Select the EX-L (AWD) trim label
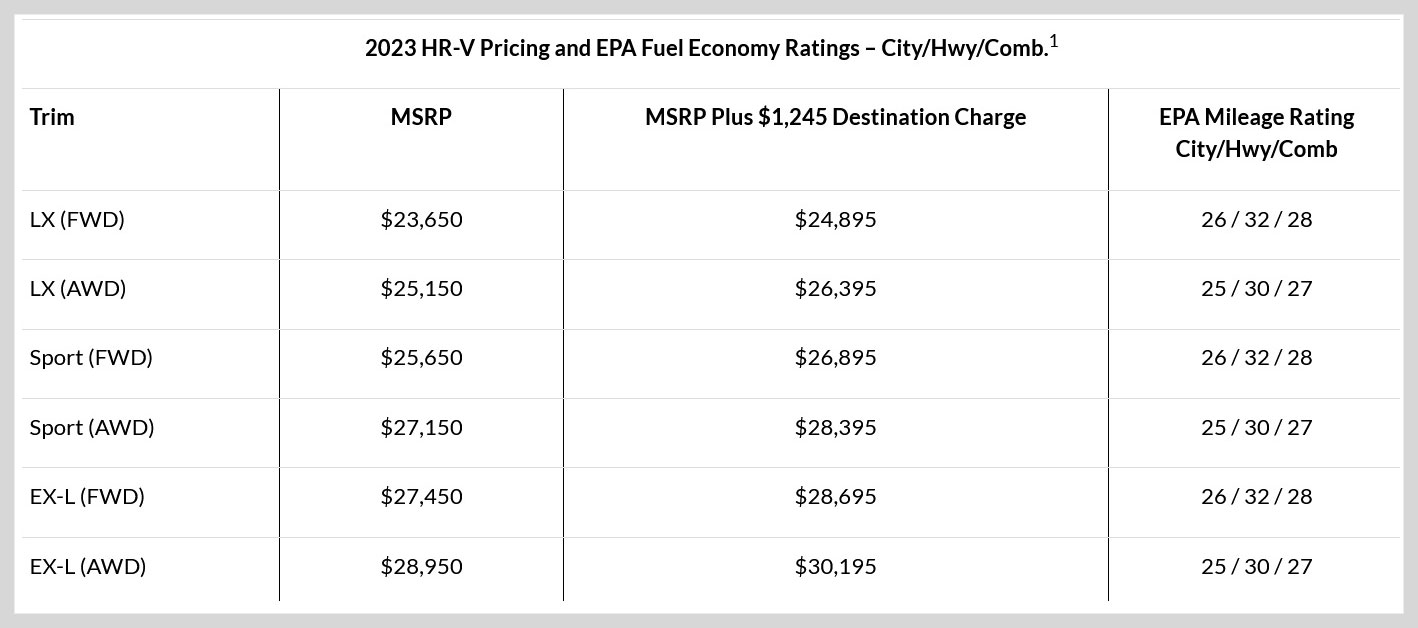Image resolution: width=1418 pixels, height=628 pixels. tap(88, 566)
